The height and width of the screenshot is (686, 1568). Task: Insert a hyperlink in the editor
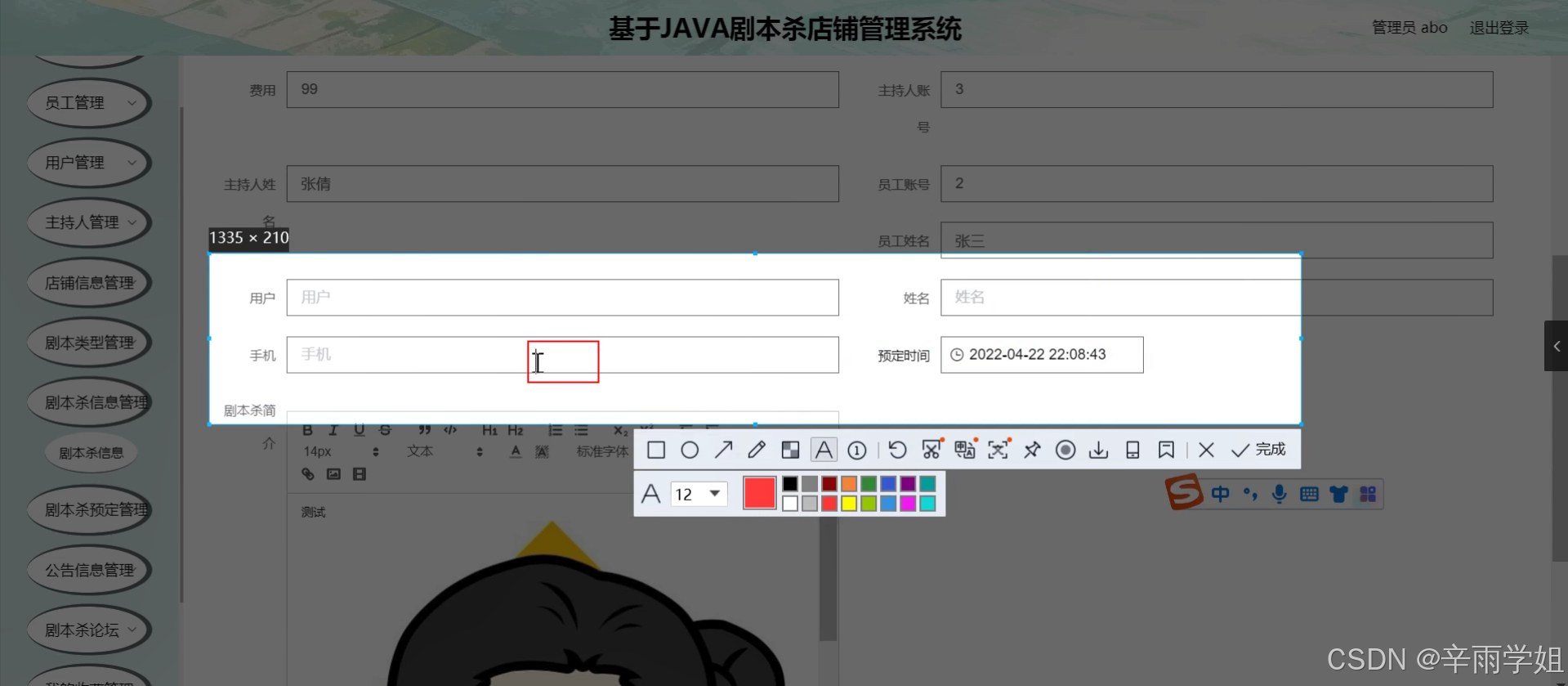click(x=308, y=474)
